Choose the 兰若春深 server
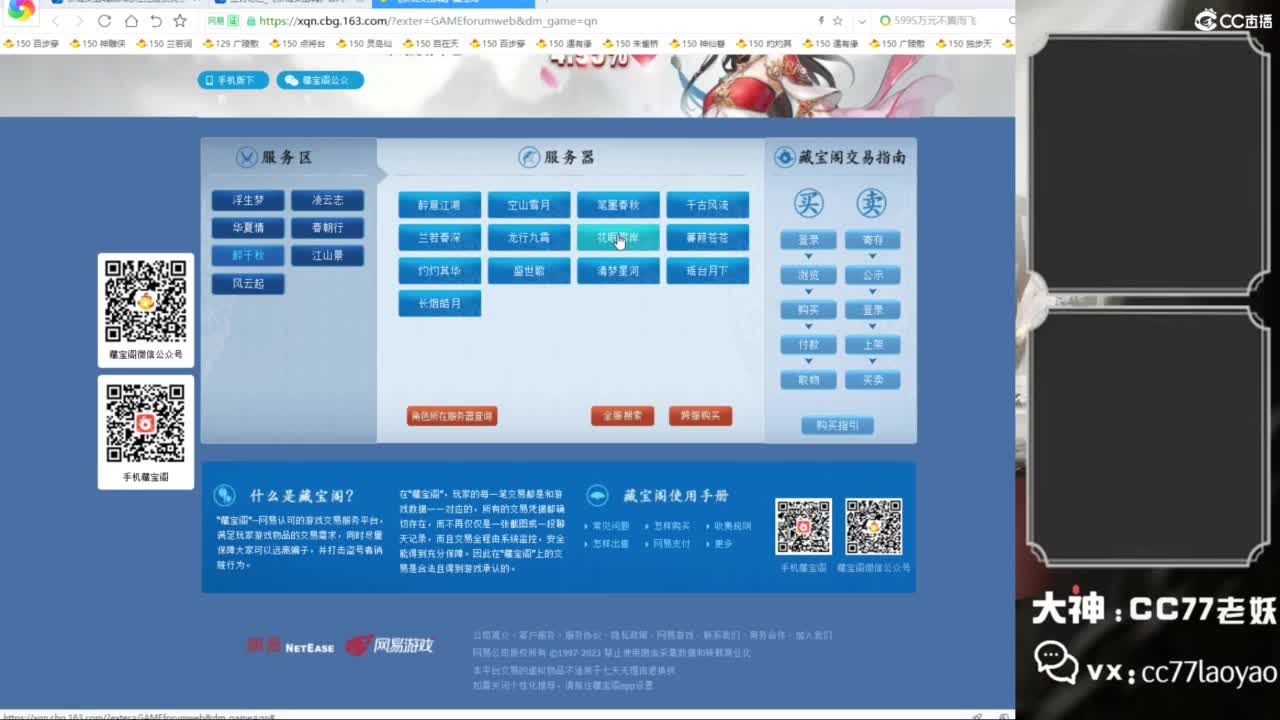This screenshot has height=720, width=1280. pos(440,238)
